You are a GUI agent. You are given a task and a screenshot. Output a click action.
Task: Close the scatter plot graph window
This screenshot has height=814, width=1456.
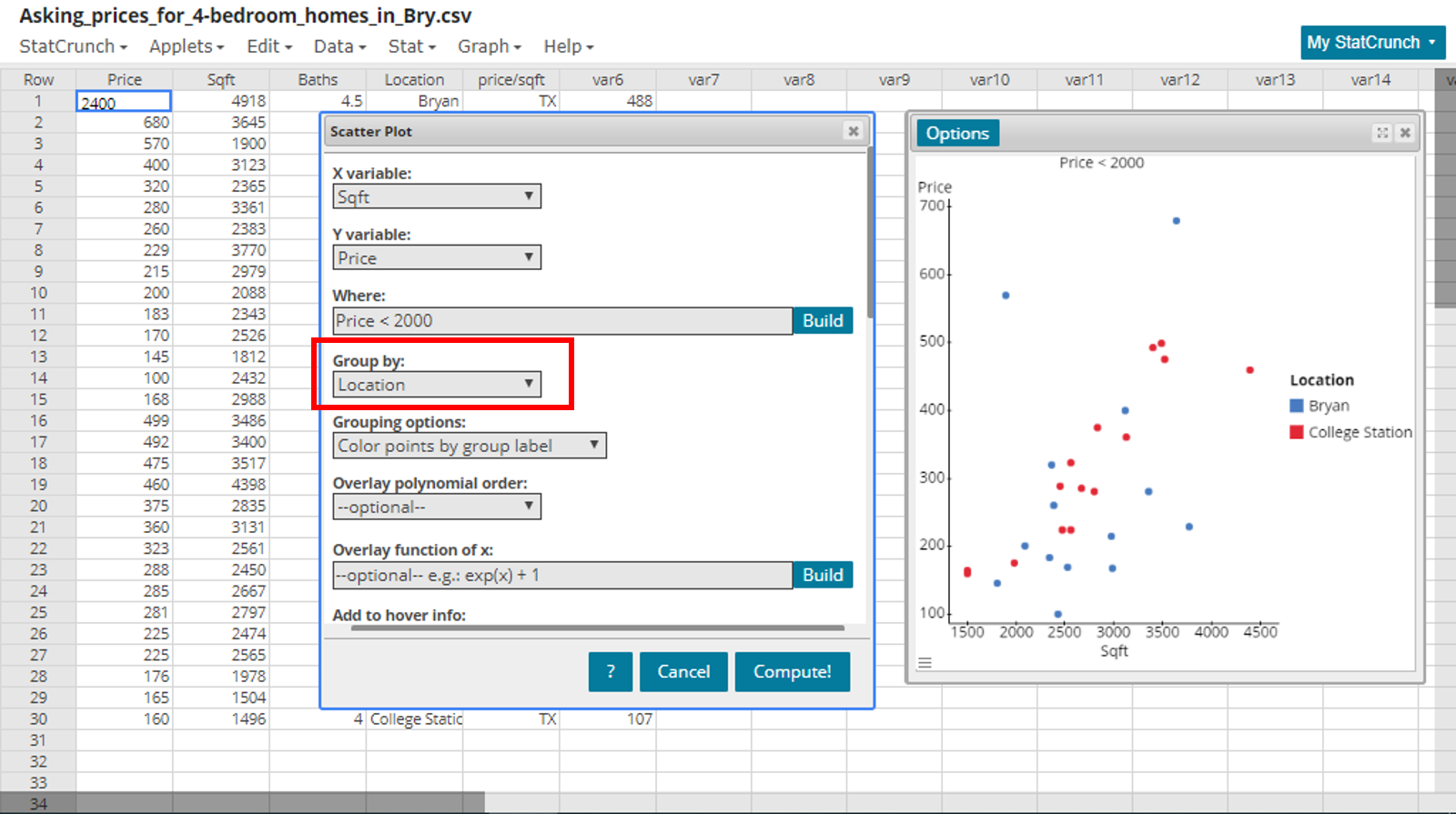[x=1405, y=133]
